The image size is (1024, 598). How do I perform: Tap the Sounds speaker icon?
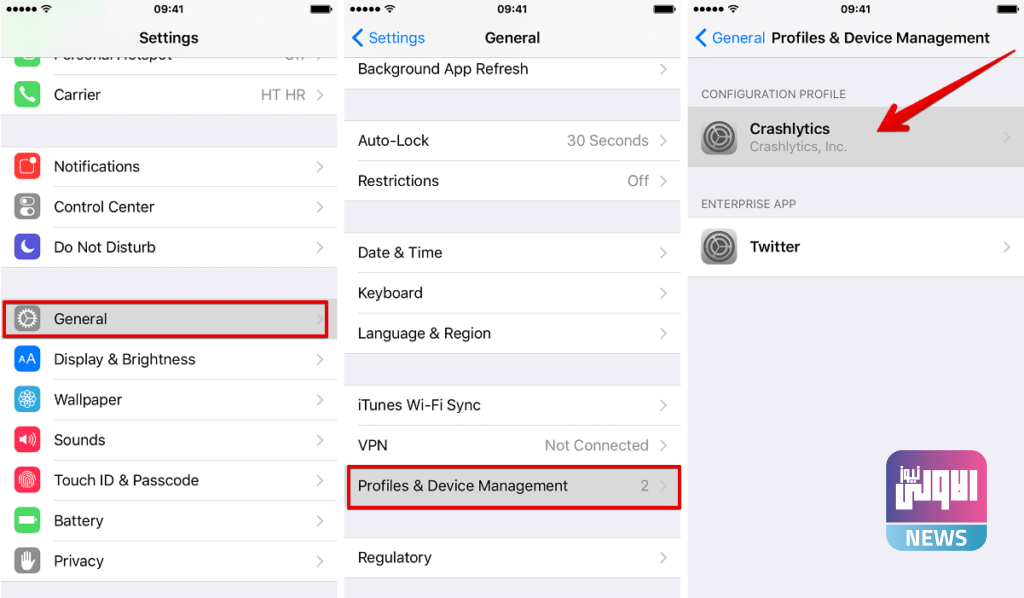(x=27, y=440)
